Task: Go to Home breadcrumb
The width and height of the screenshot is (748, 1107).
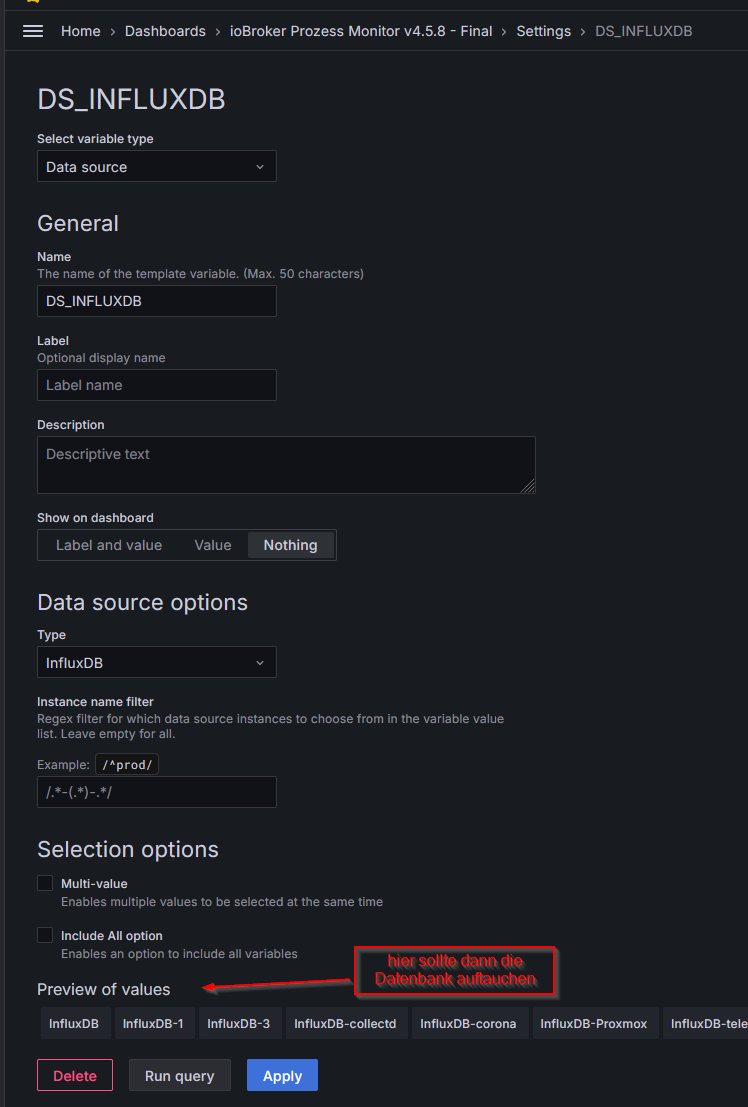Action: tap(80, 31)
